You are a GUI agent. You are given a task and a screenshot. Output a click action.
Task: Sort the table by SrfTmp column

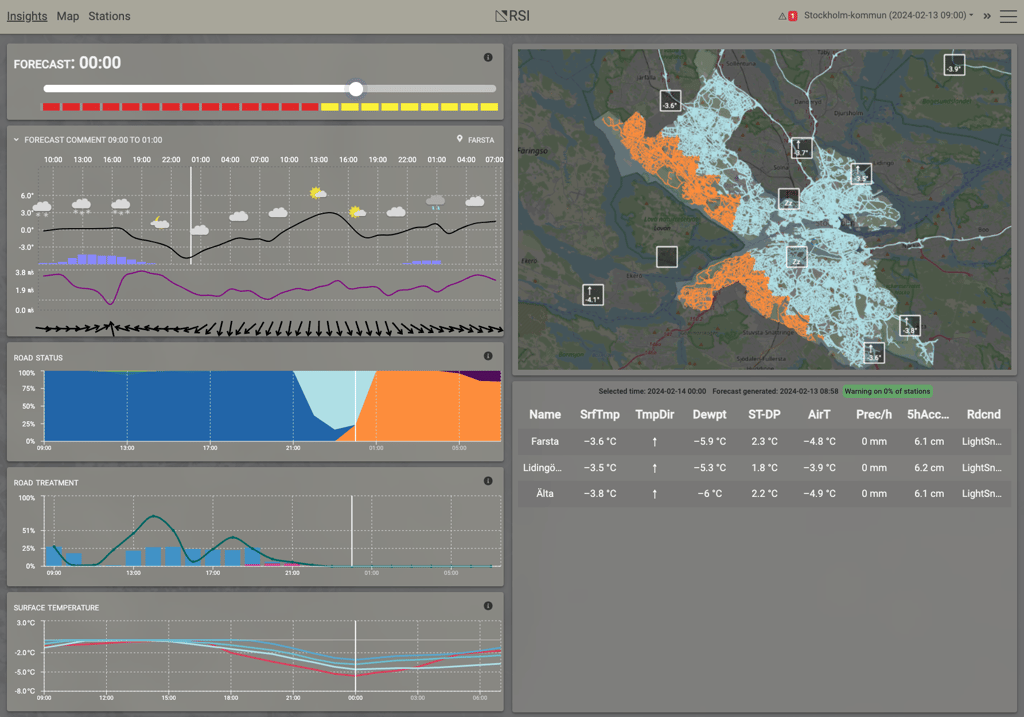[600, 415]
